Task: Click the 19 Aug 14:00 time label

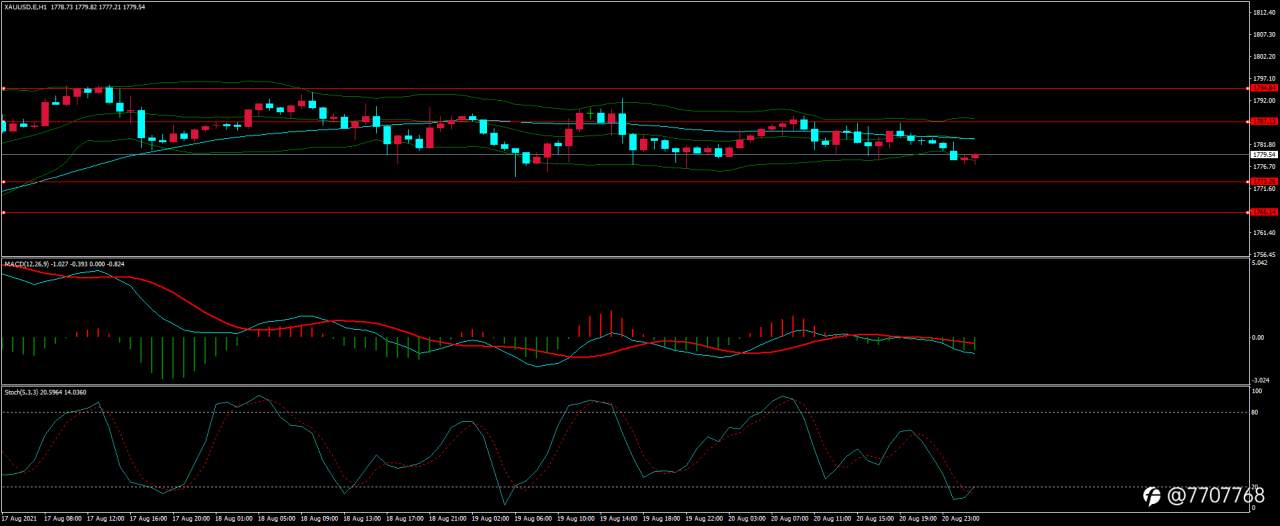Action: click(618, 520)
